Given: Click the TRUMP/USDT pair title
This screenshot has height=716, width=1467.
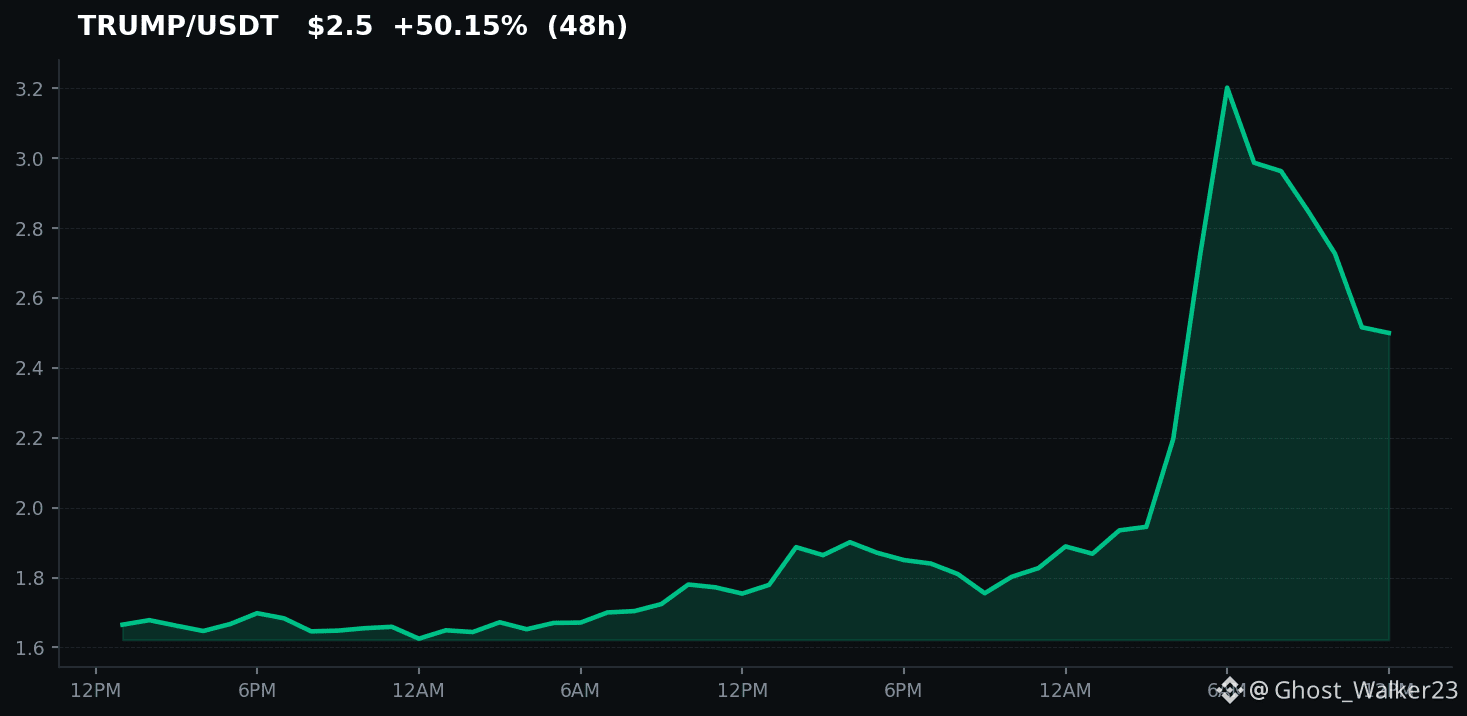Looking at the screenshot, I should pyautogui.click(x=178, y=27).
